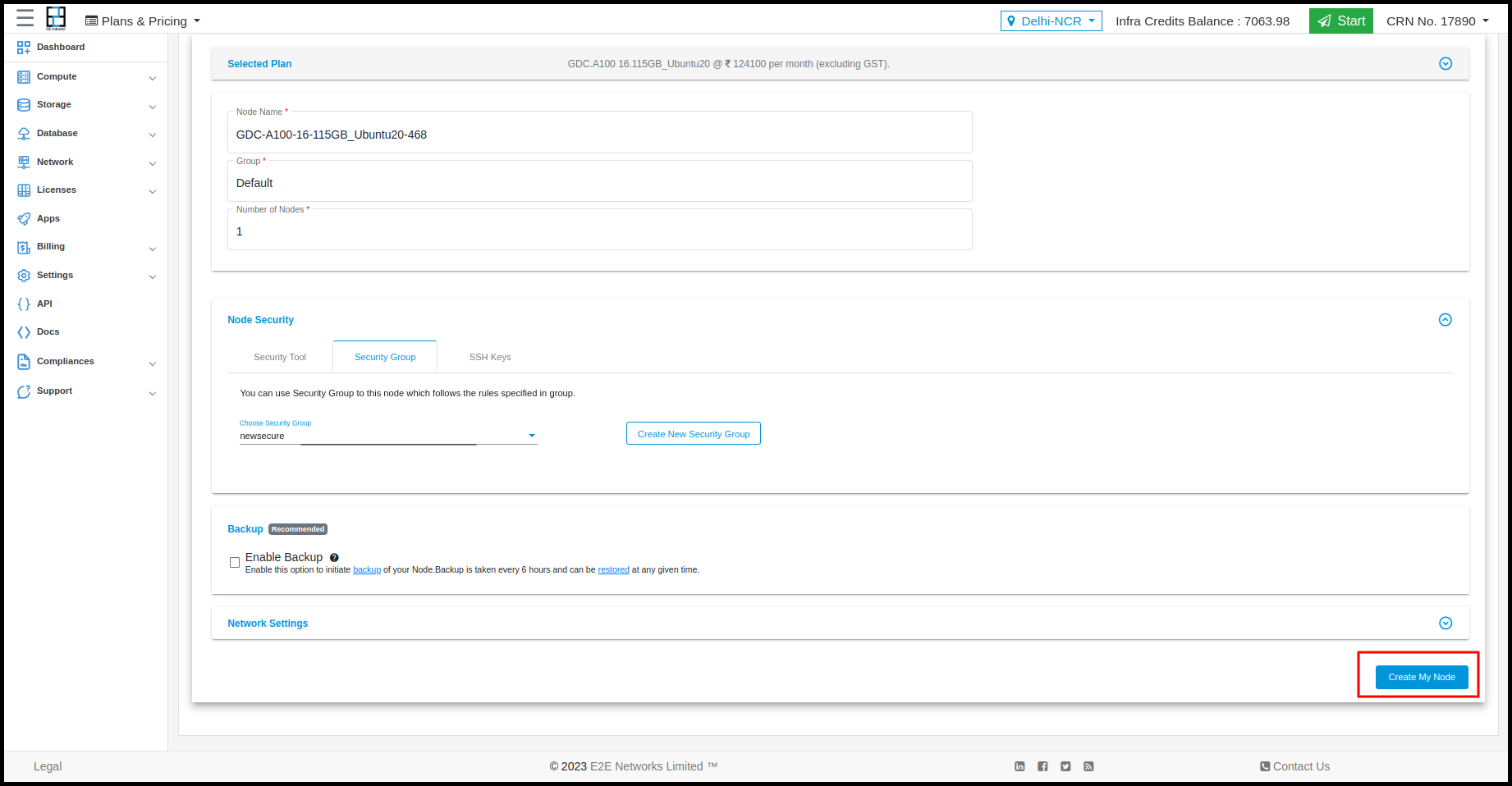
Task: Click the E2E Networks logo
Action: click(56, 18)
